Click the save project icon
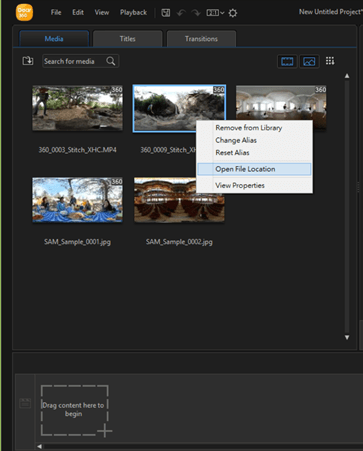Screen dimensions: 363x451 pos(166,13)
